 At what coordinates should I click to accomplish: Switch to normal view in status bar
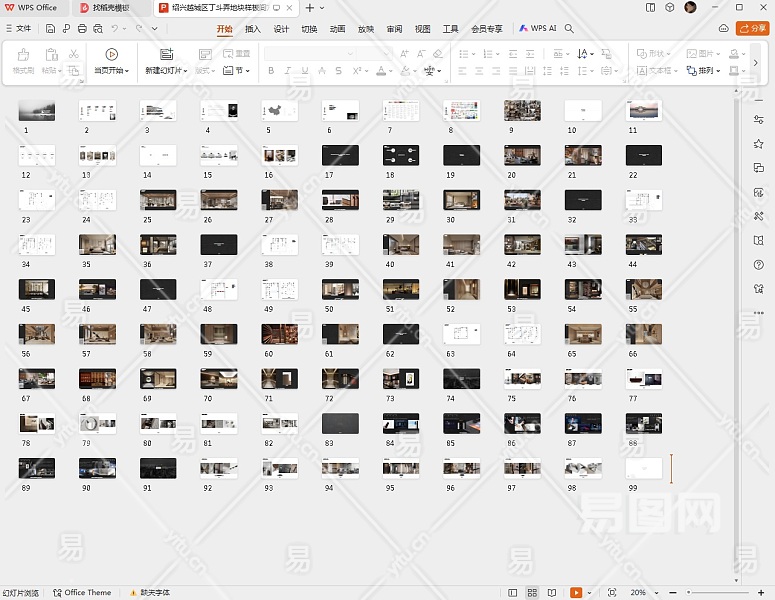tap(513, 593)
